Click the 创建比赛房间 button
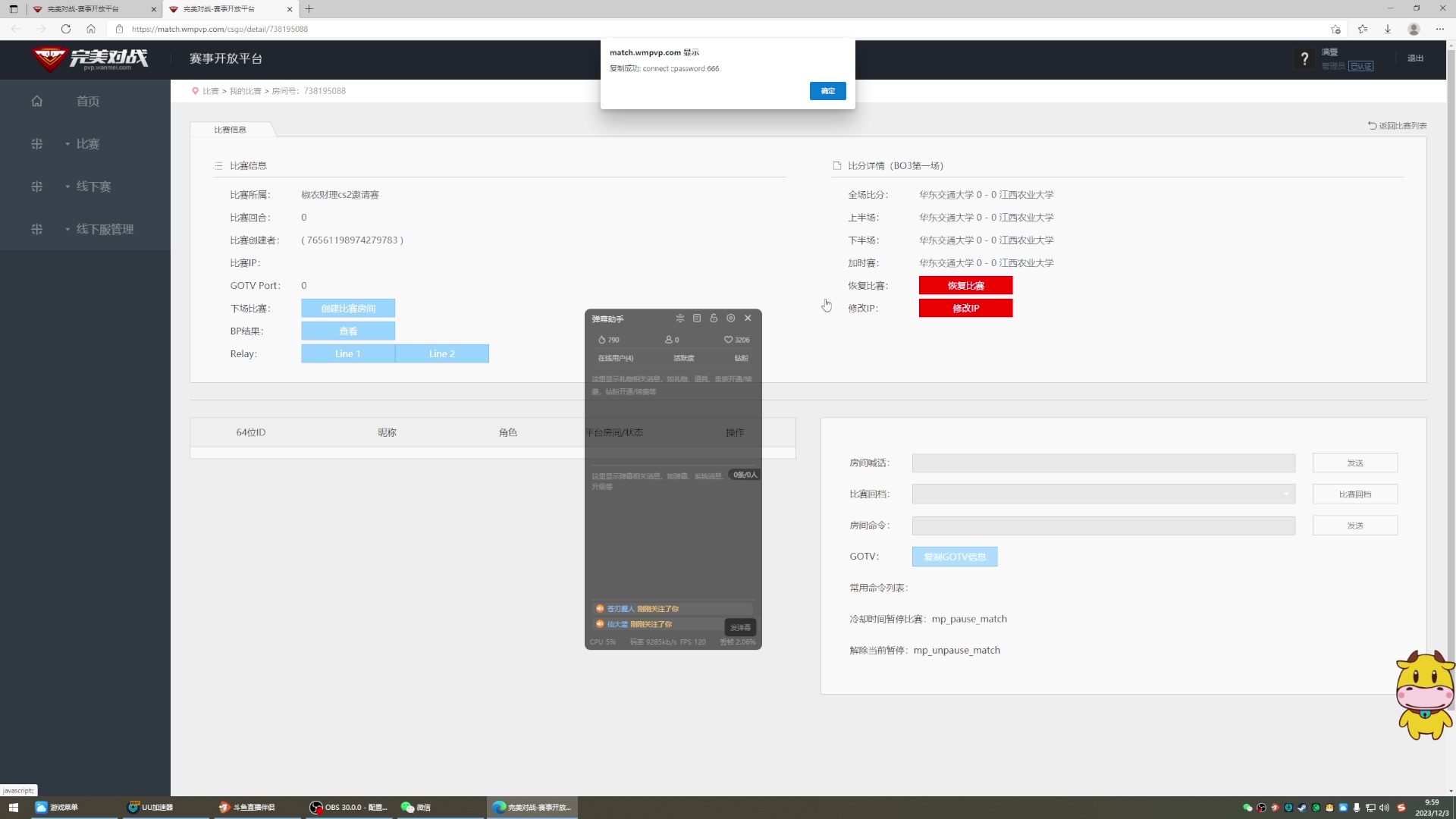Viewport: 1456px width, 819px height. (348, 309)
